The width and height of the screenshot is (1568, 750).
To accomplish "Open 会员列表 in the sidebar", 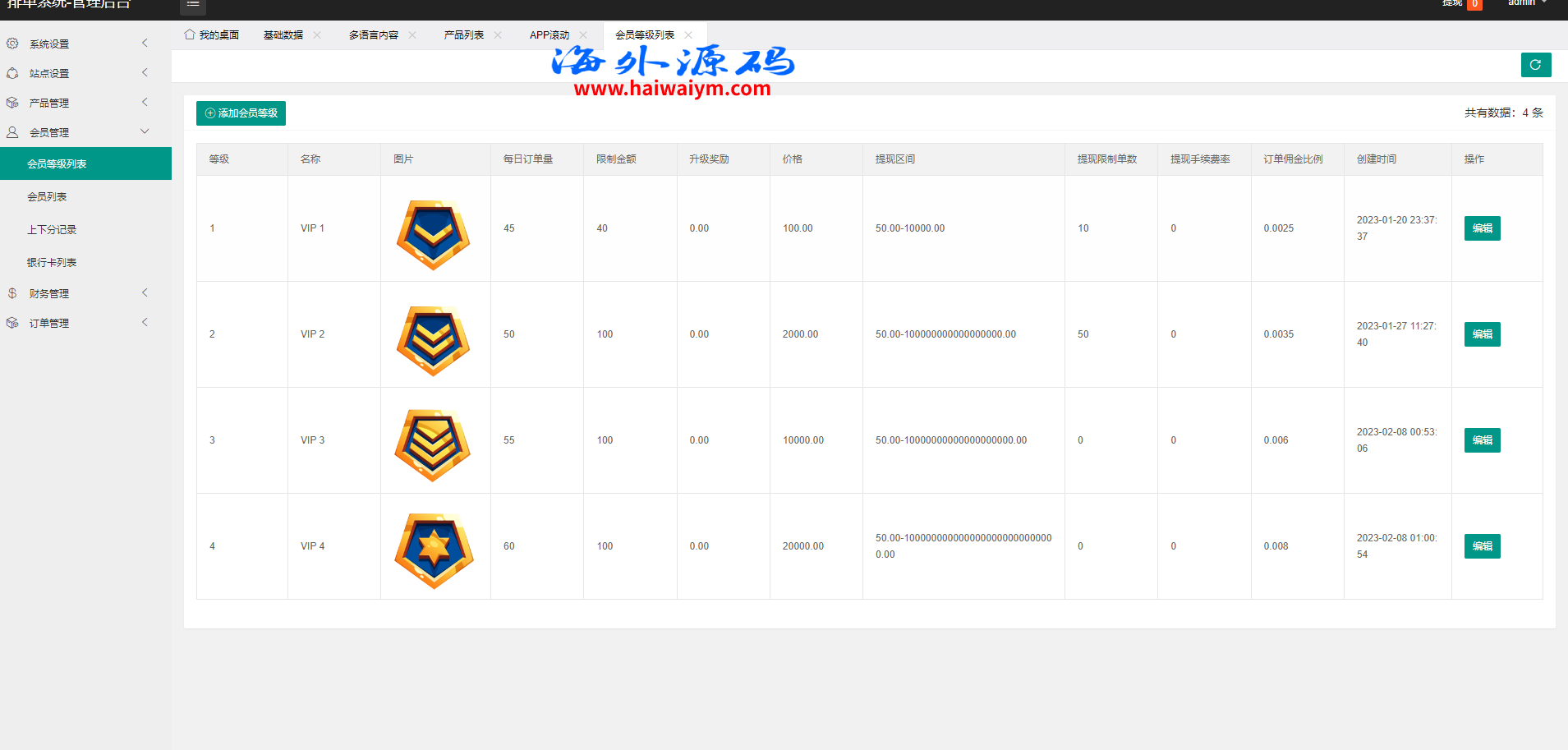I will click(47, 197).
